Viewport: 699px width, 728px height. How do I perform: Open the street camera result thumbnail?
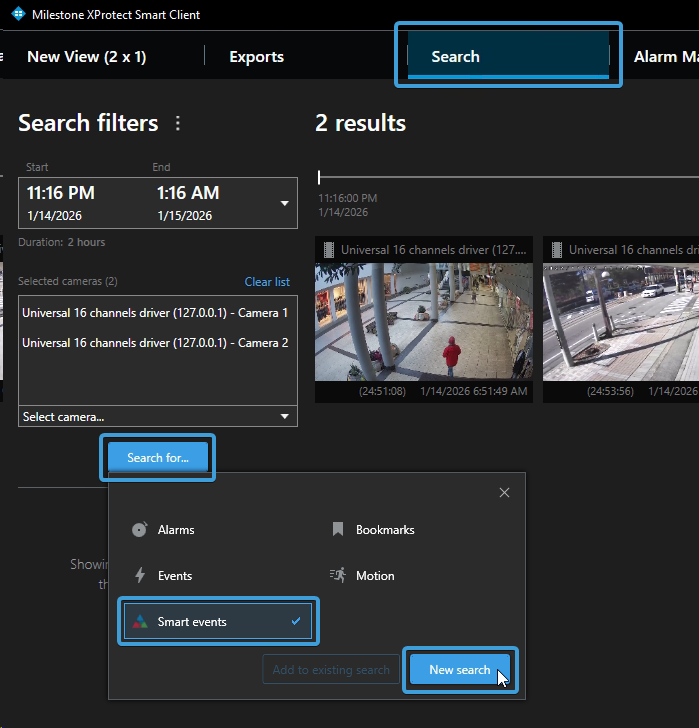point(621,322)
